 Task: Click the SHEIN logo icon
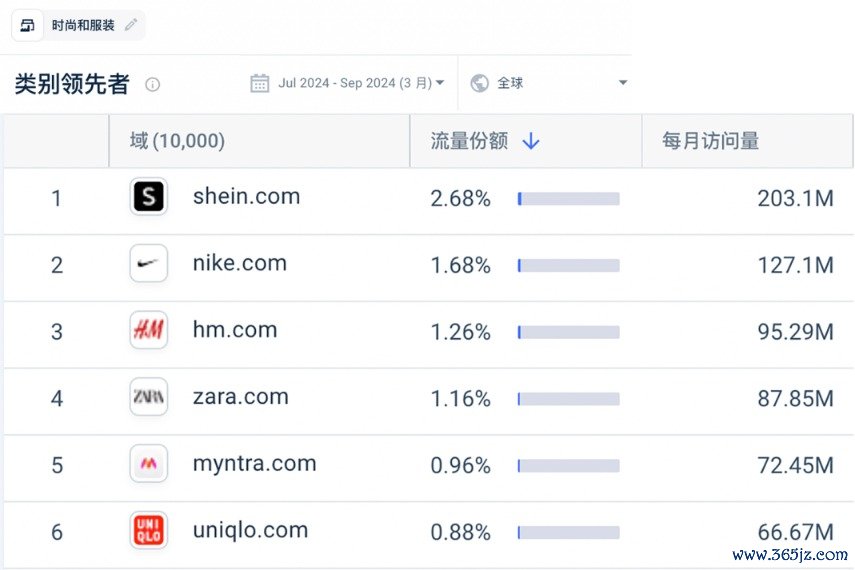point(149,197)
